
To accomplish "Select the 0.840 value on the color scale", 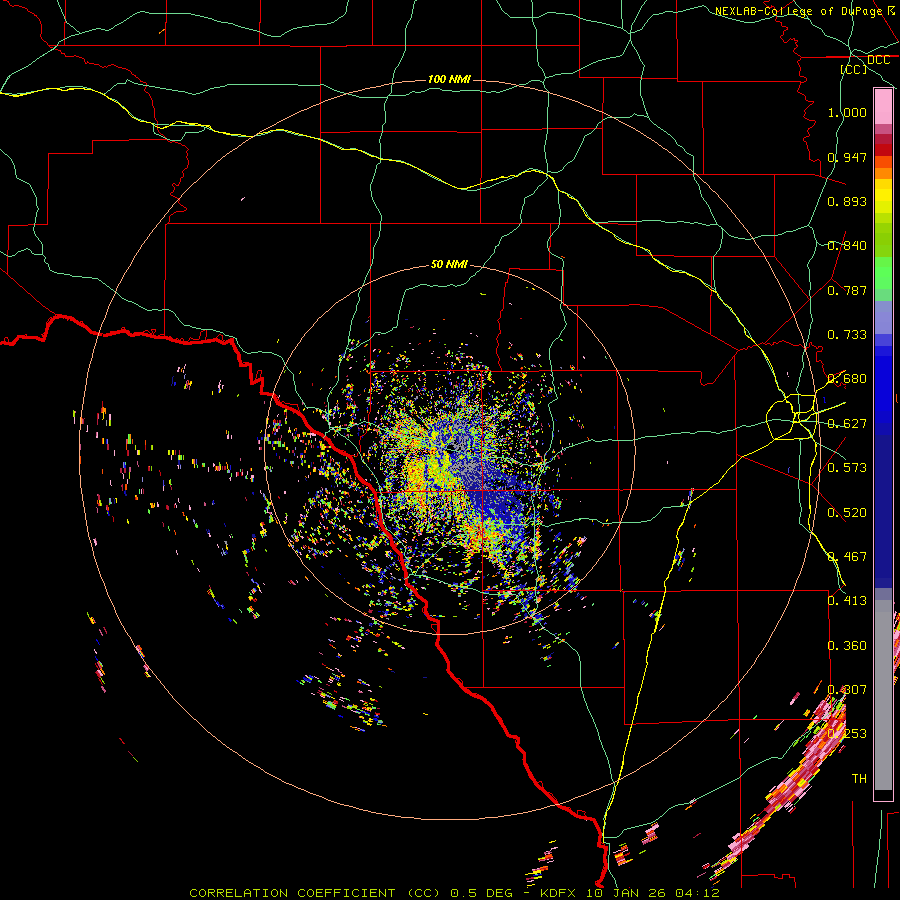I will [x=847, y=246].
